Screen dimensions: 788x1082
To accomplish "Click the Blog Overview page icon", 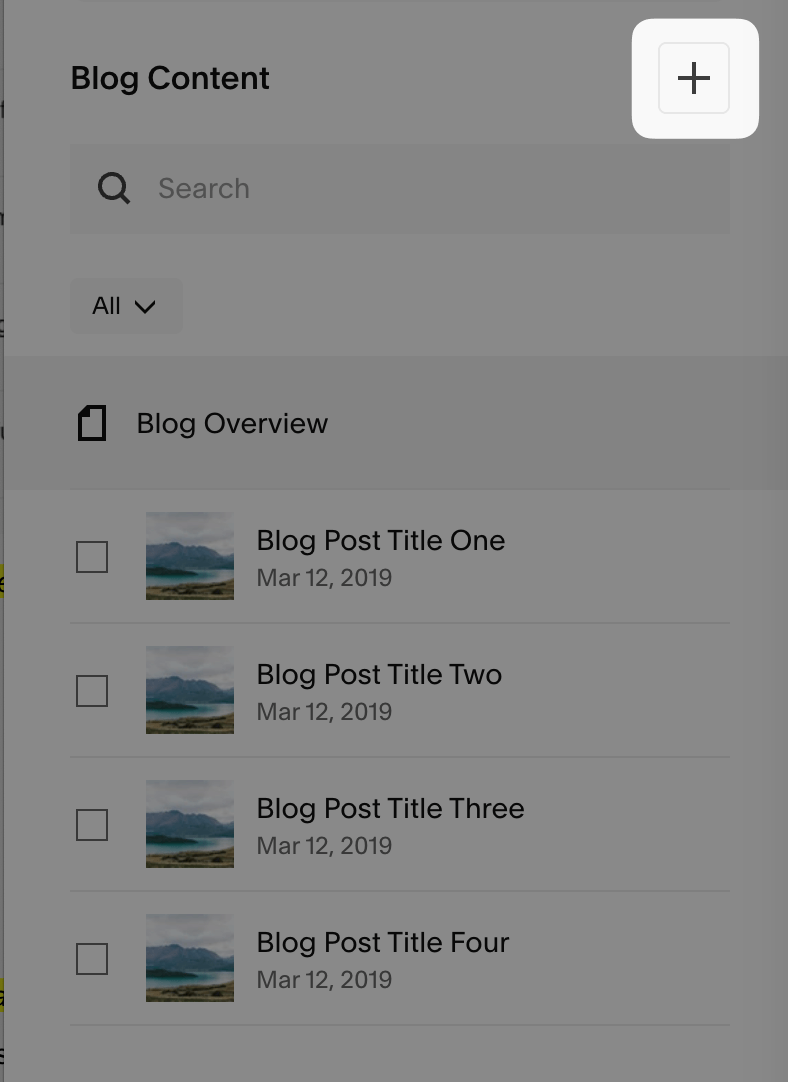I will [x=92, y=424].
